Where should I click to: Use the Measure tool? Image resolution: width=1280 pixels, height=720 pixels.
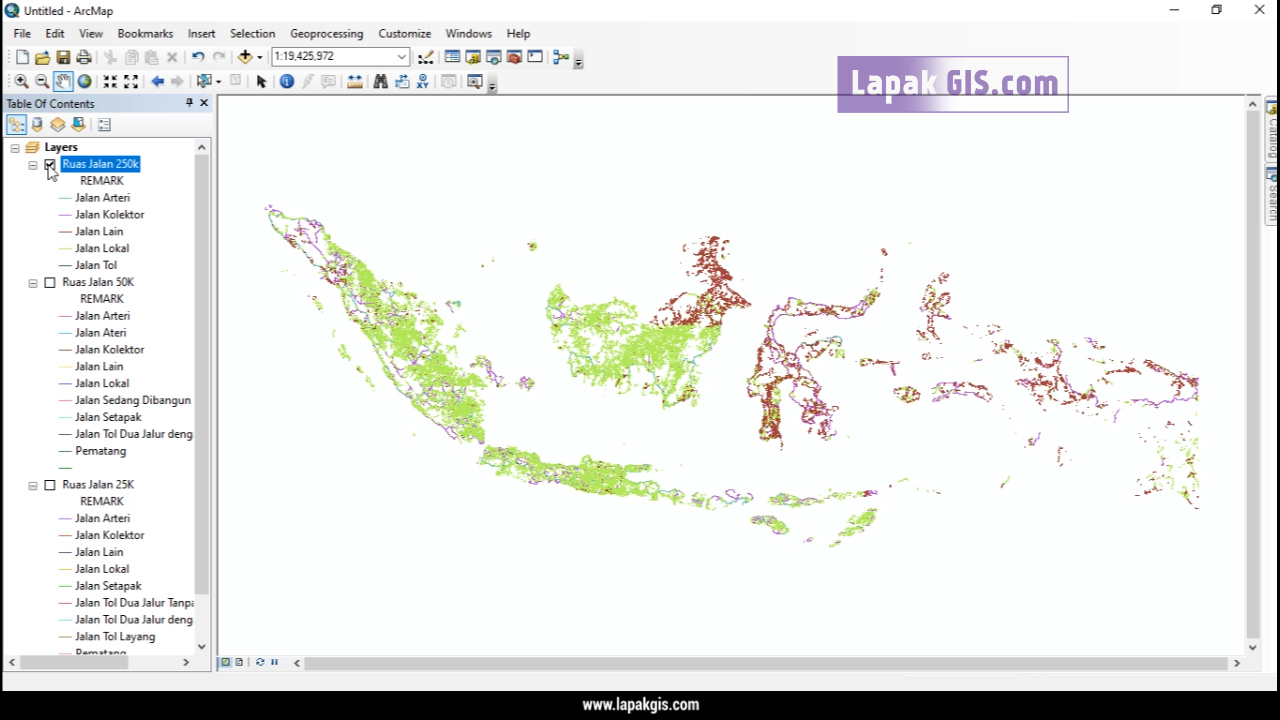pos(355,81)
